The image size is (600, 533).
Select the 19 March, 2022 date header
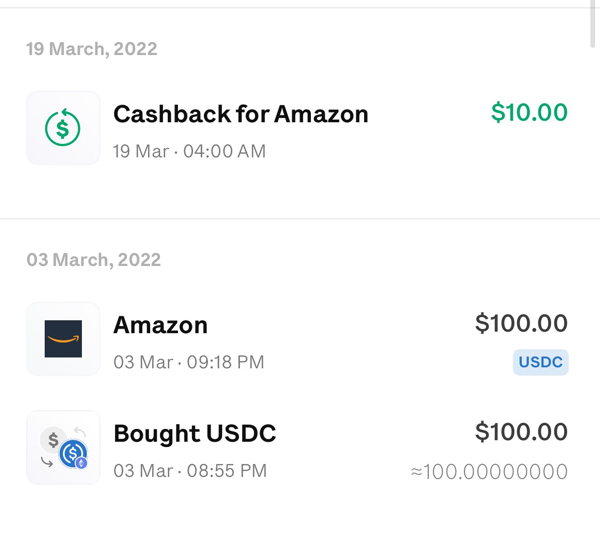[x=91, y=49]
